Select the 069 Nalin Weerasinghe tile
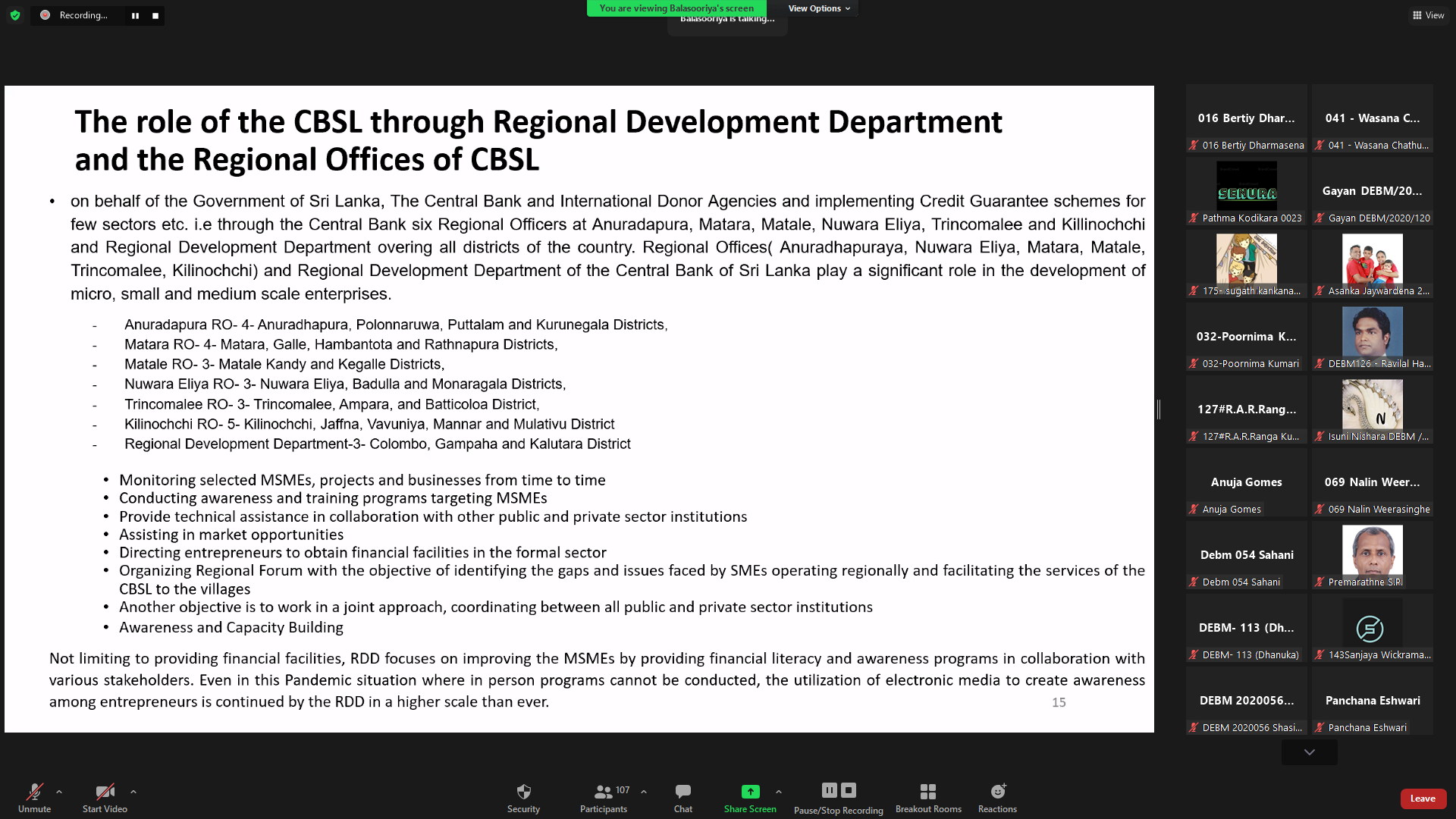Screen dimensions: 1456x819 pyautogui.click(x=1373, y=482)
